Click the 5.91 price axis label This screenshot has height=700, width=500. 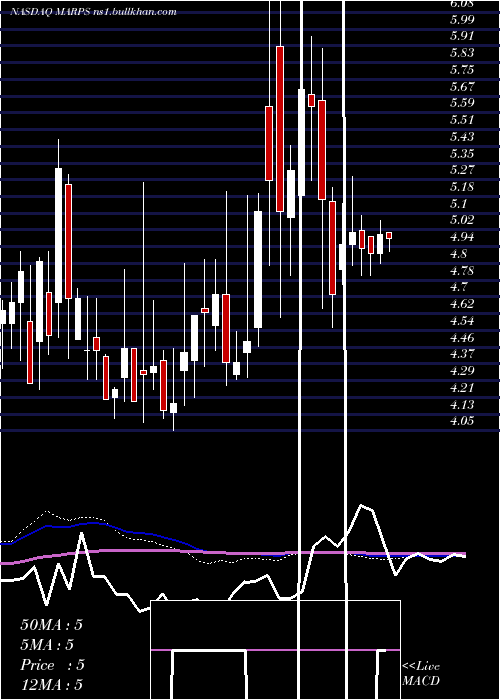(x=462, y=36)
